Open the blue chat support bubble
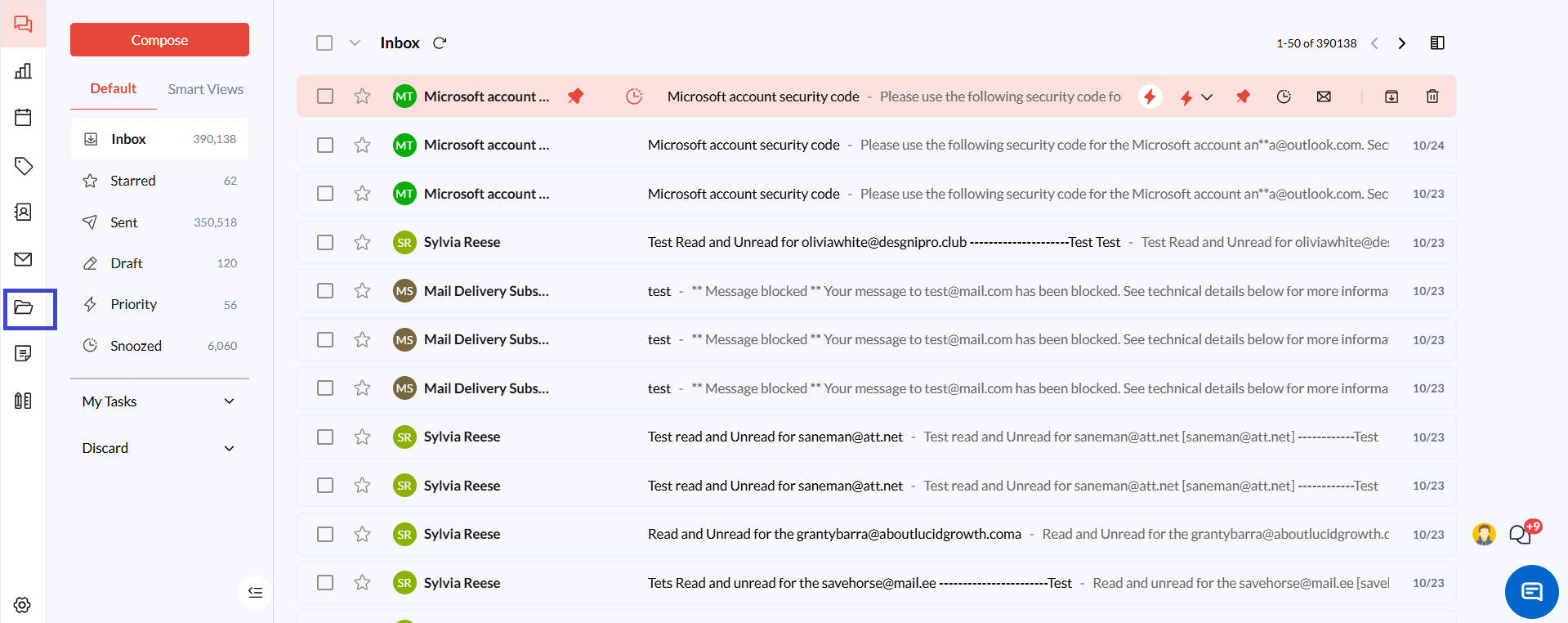1568x623 pixels. (x=1530, y=591)
